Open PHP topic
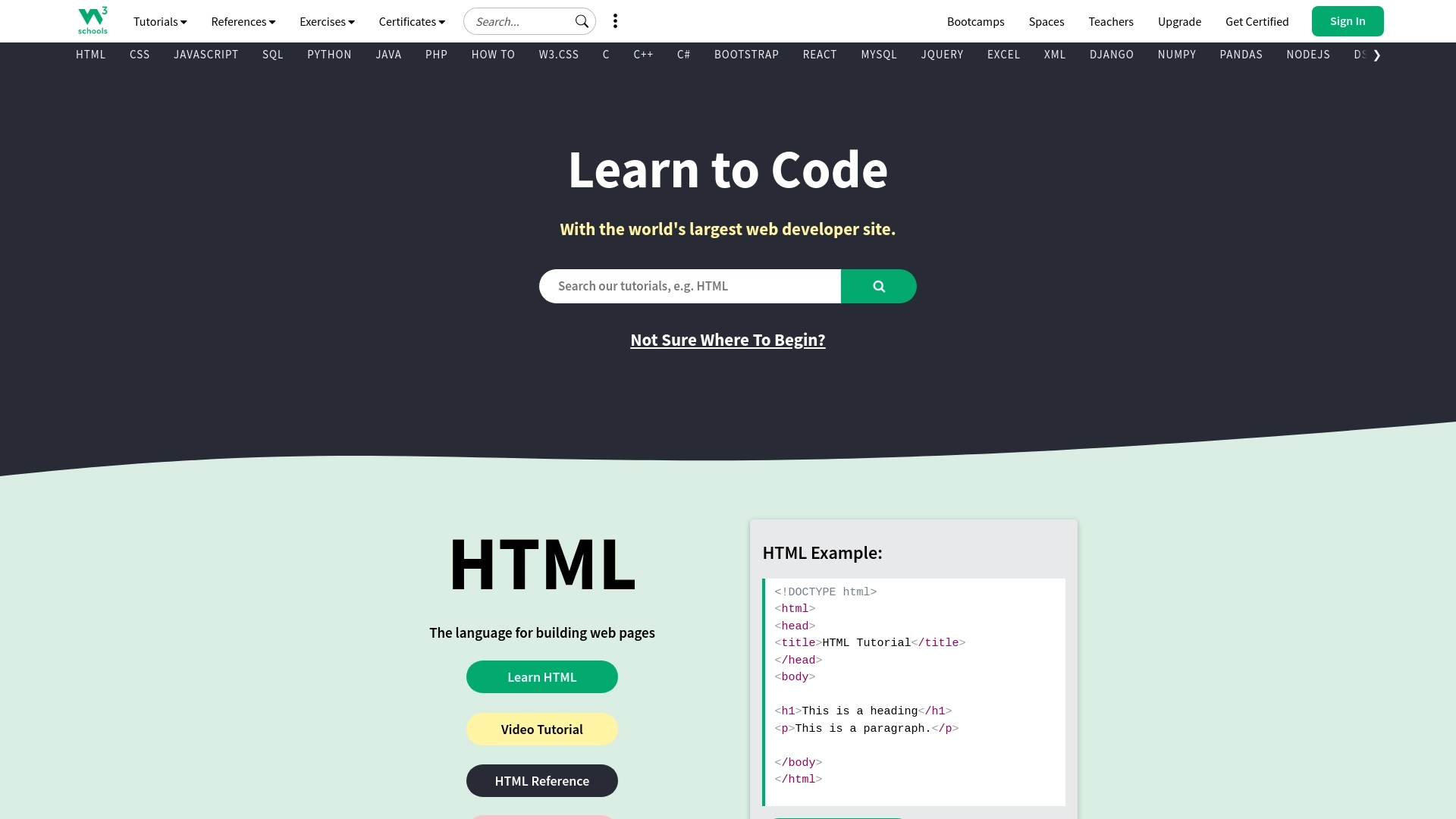This screenshot has width=1456, height=819. (436, 55)
